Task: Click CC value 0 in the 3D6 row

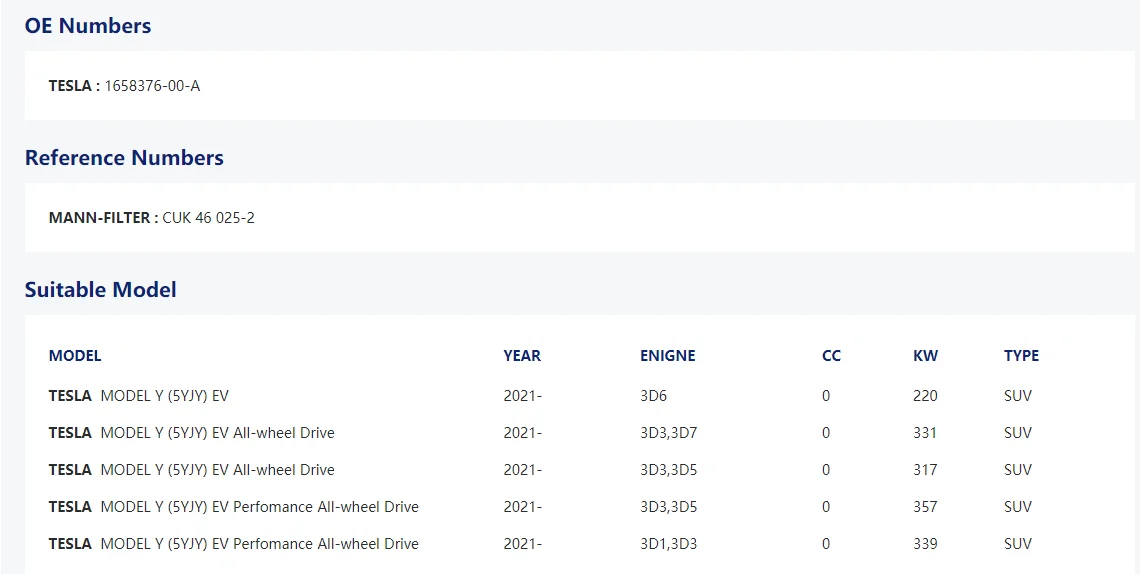Action: 826,397
